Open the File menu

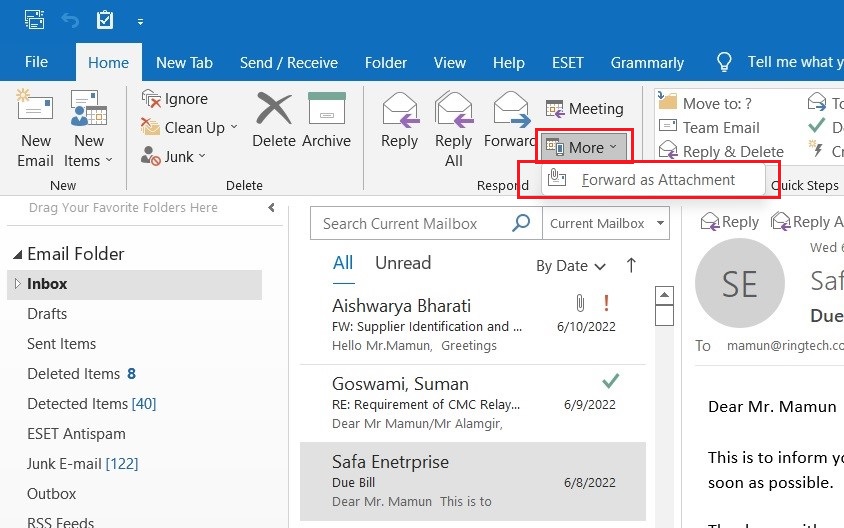point(36,62)
